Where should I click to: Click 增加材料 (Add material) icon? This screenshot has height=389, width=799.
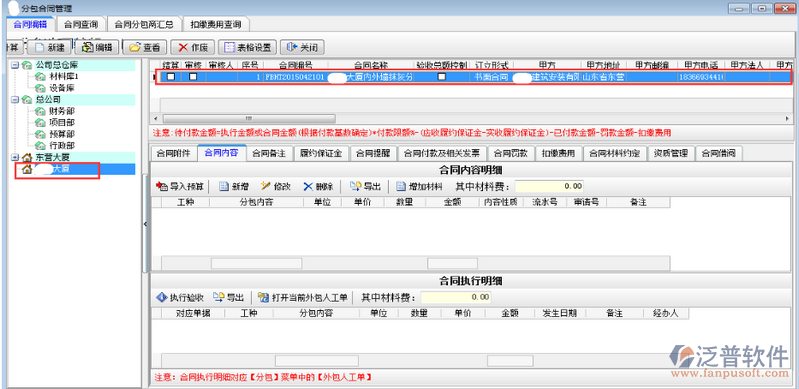tap(401, 187)
